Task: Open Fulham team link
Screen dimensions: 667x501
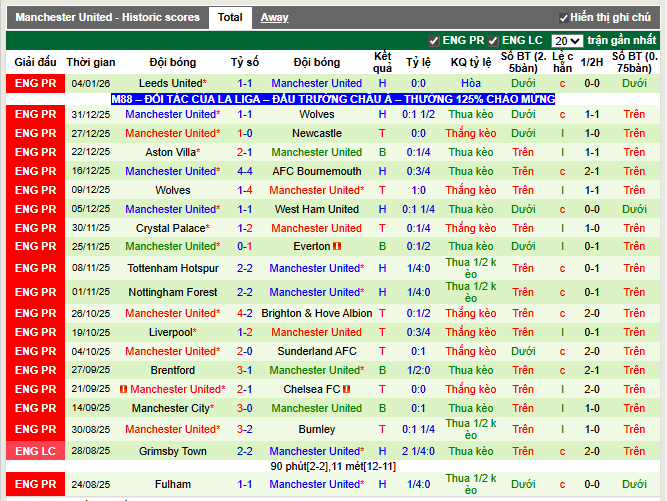Action: click(173, 484)
